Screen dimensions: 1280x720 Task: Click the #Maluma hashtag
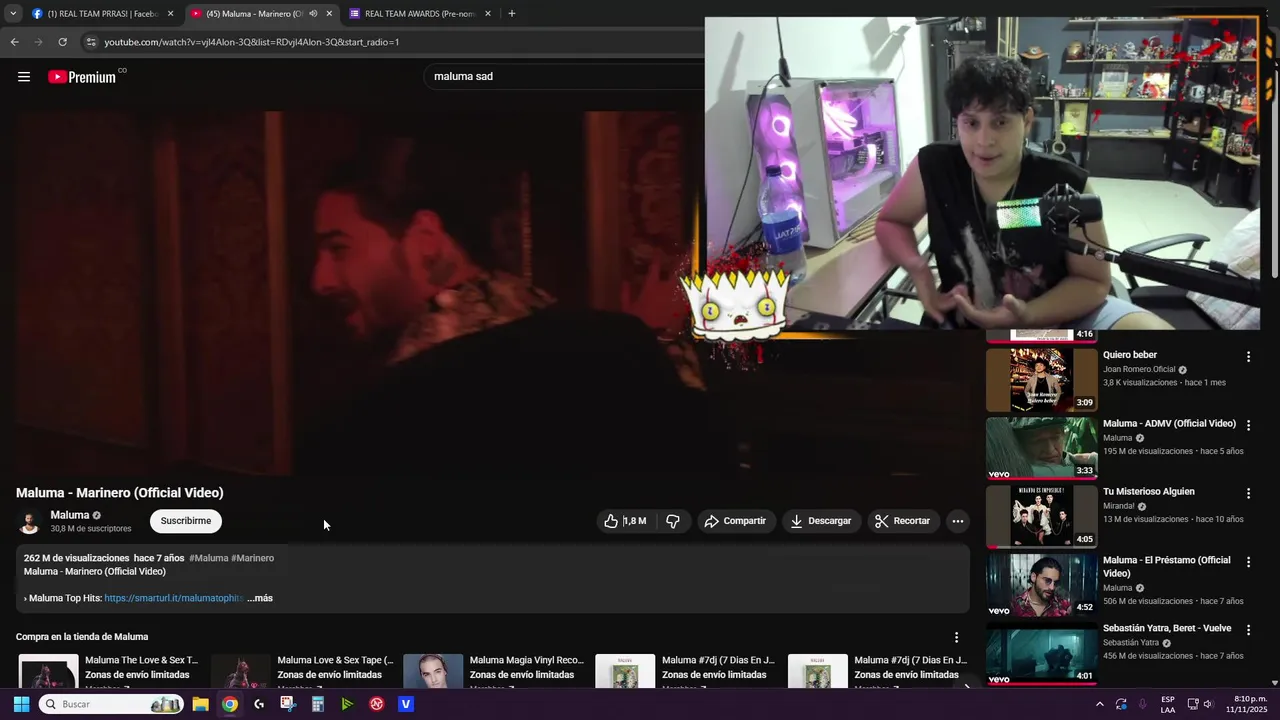pos(209,558)
